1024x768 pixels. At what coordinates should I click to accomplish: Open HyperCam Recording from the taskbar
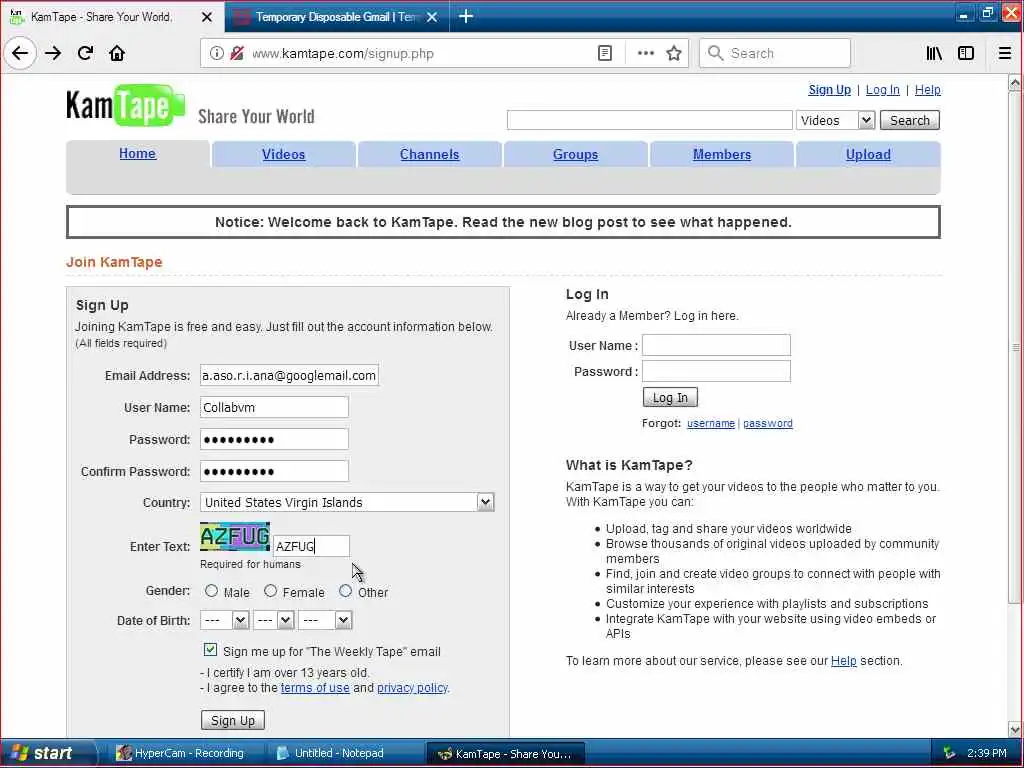(x=181, y=753)
